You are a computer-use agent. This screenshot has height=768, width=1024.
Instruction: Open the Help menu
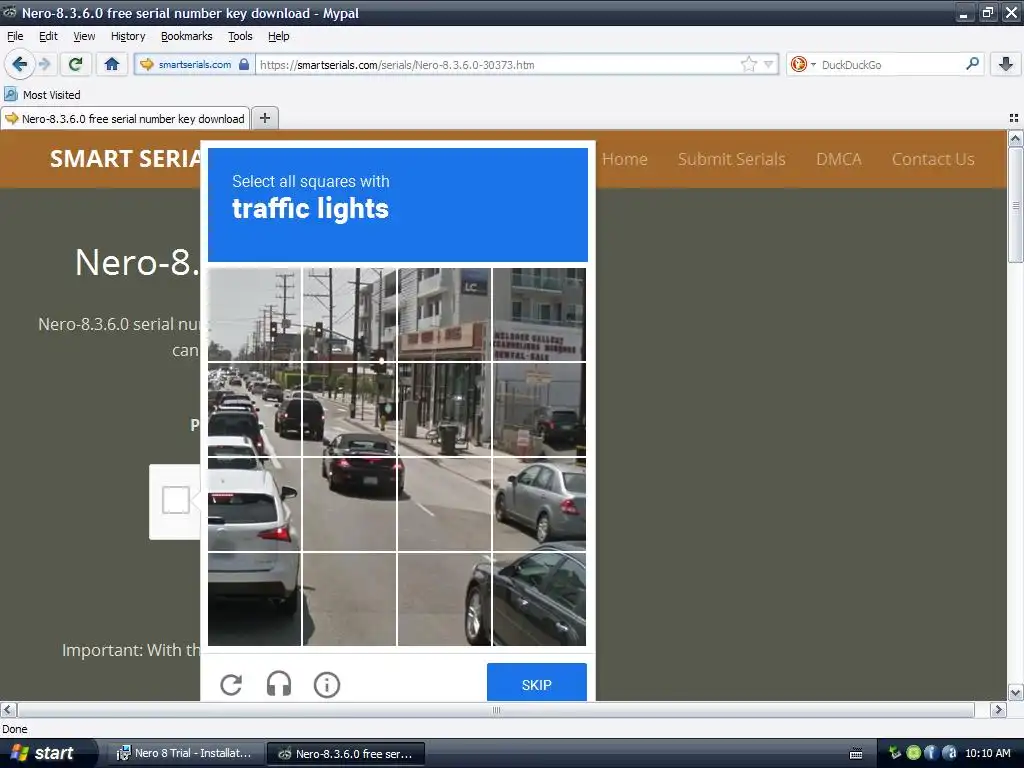[x=279, y=36]
